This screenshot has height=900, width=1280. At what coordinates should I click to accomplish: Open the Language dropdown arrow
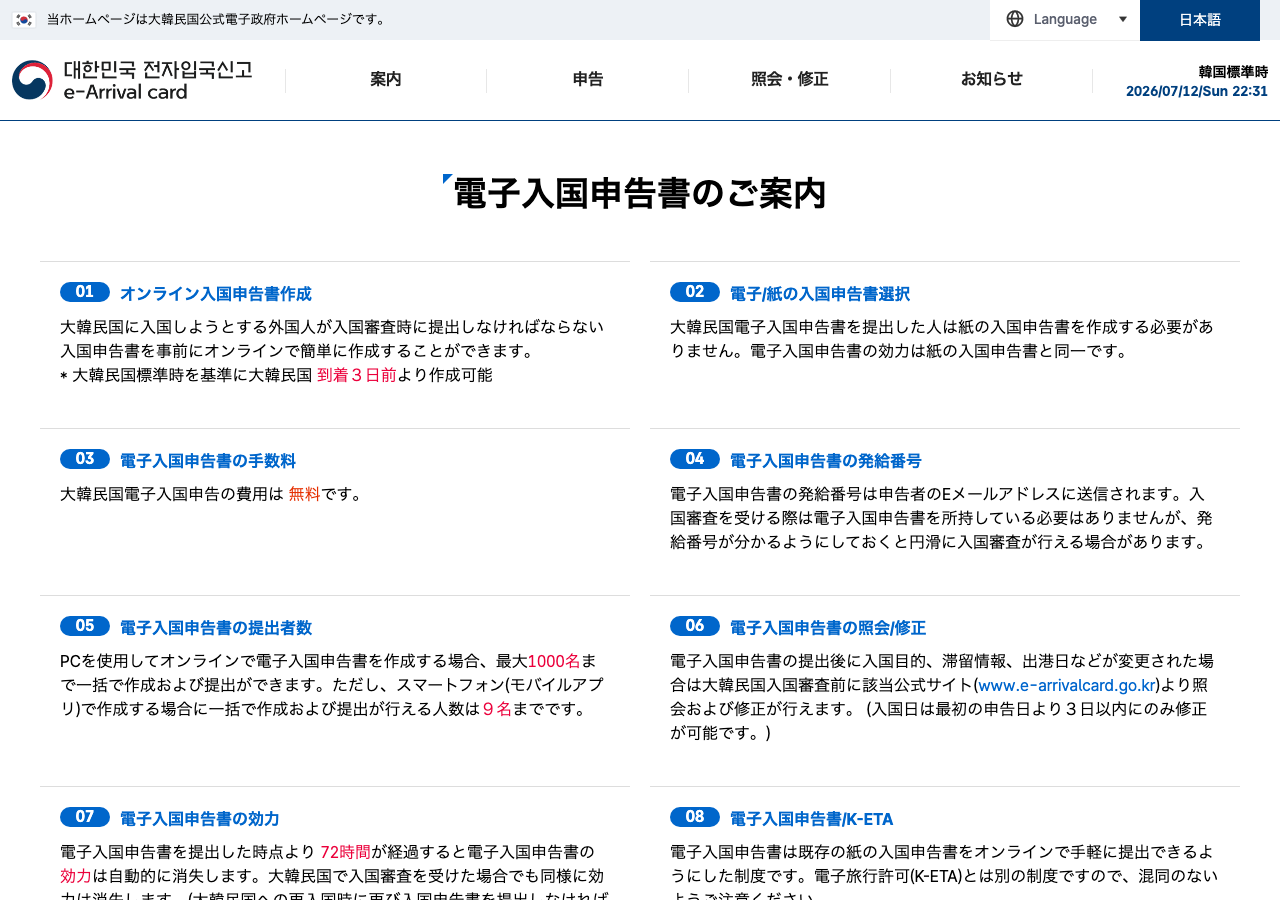[x=1122, y=19]
